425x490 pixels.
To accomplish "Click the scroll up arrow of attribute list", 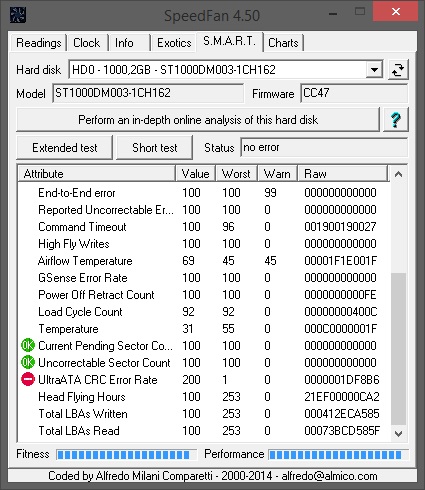I will tap(398, 174).
